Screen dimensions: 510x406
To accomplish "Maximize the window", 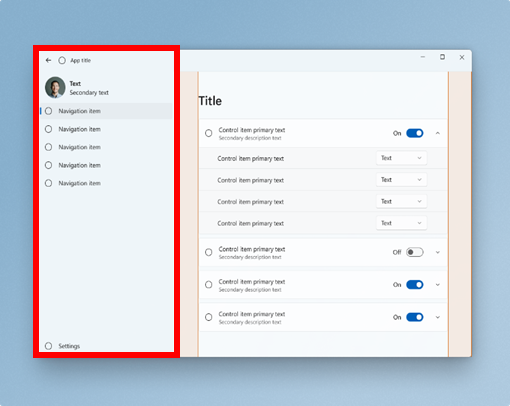I will pyautogui.click(x=442, y=57).
